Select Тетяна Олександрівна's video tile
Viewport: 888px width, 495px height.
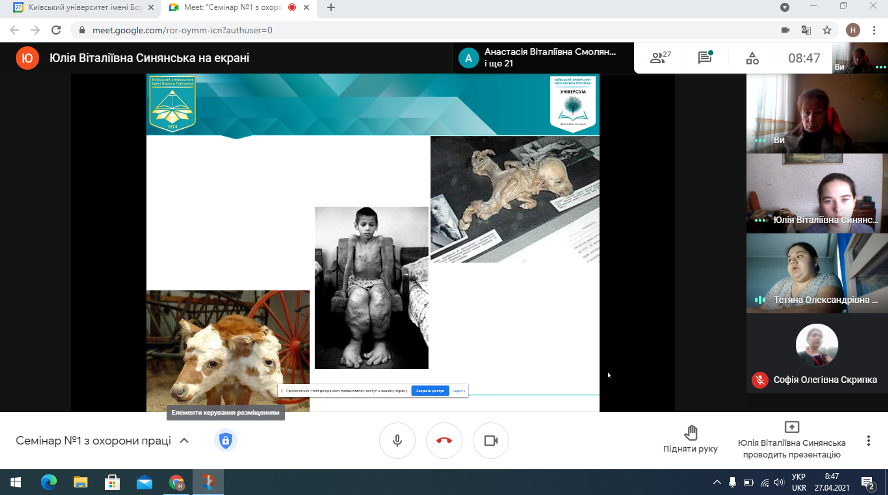coord(814,271)
